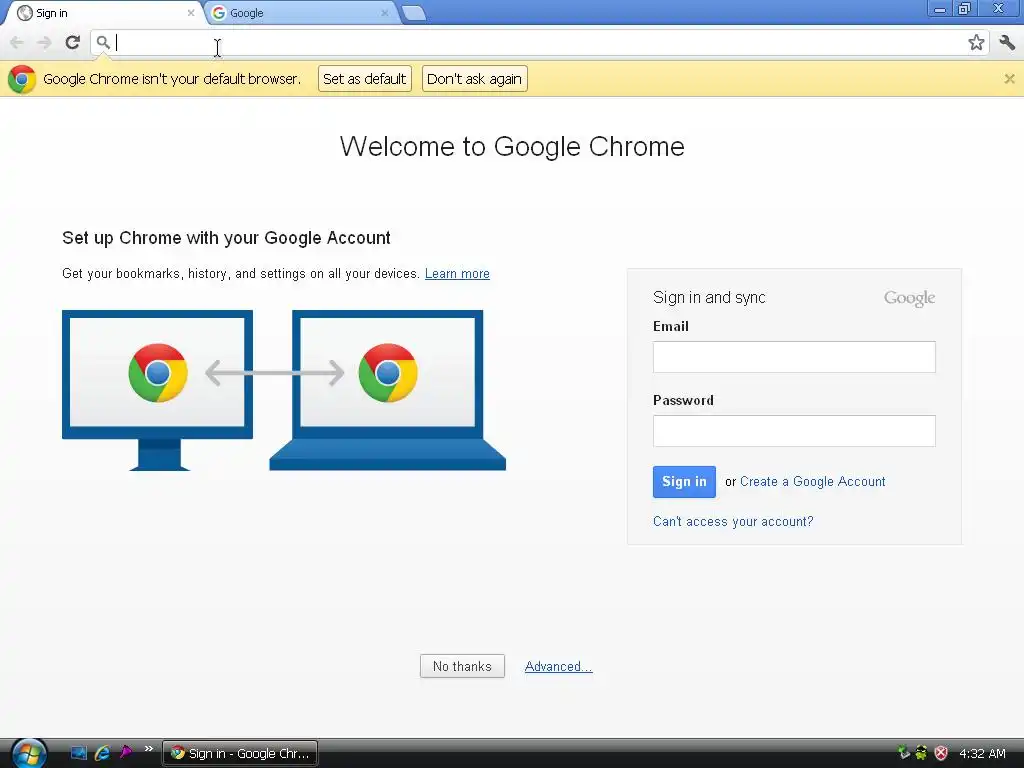1024x768 pixels.
Task: Close the Google tab
Action: pos(385,12)
